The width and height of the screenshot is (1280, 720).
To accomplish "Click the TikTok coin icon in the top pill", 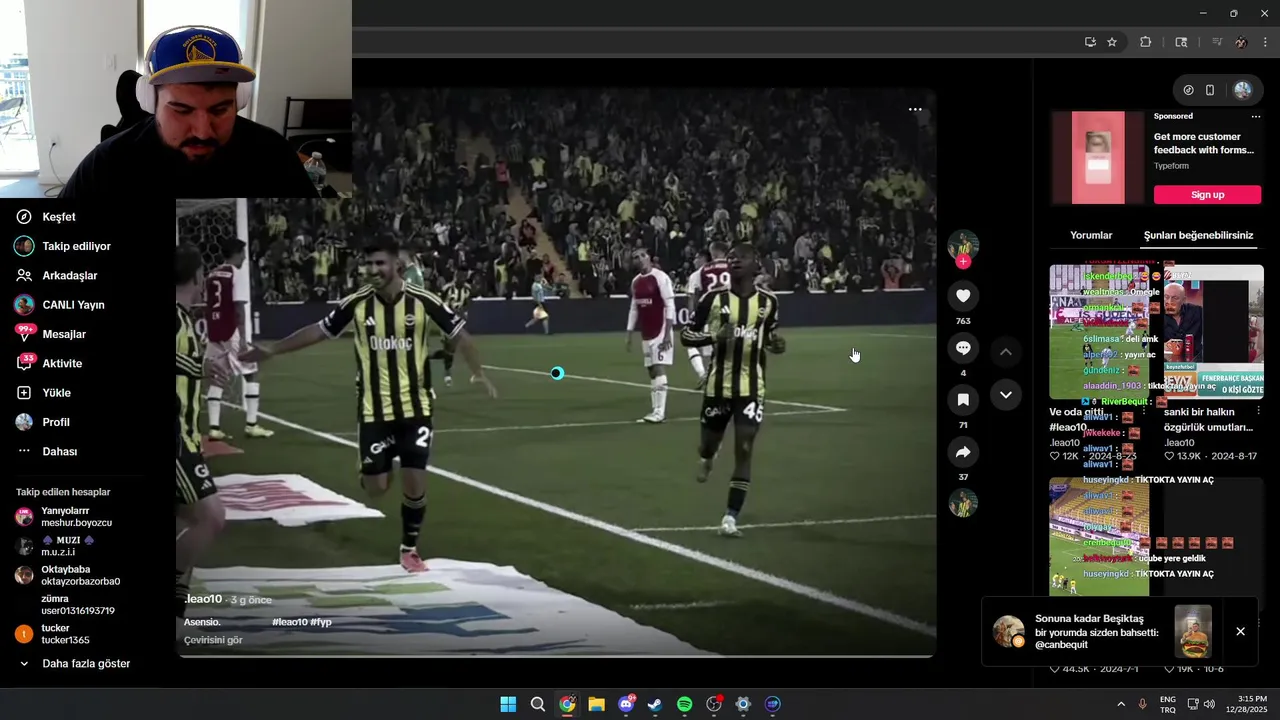I will pyautogui.click(x=1188, y=90).
